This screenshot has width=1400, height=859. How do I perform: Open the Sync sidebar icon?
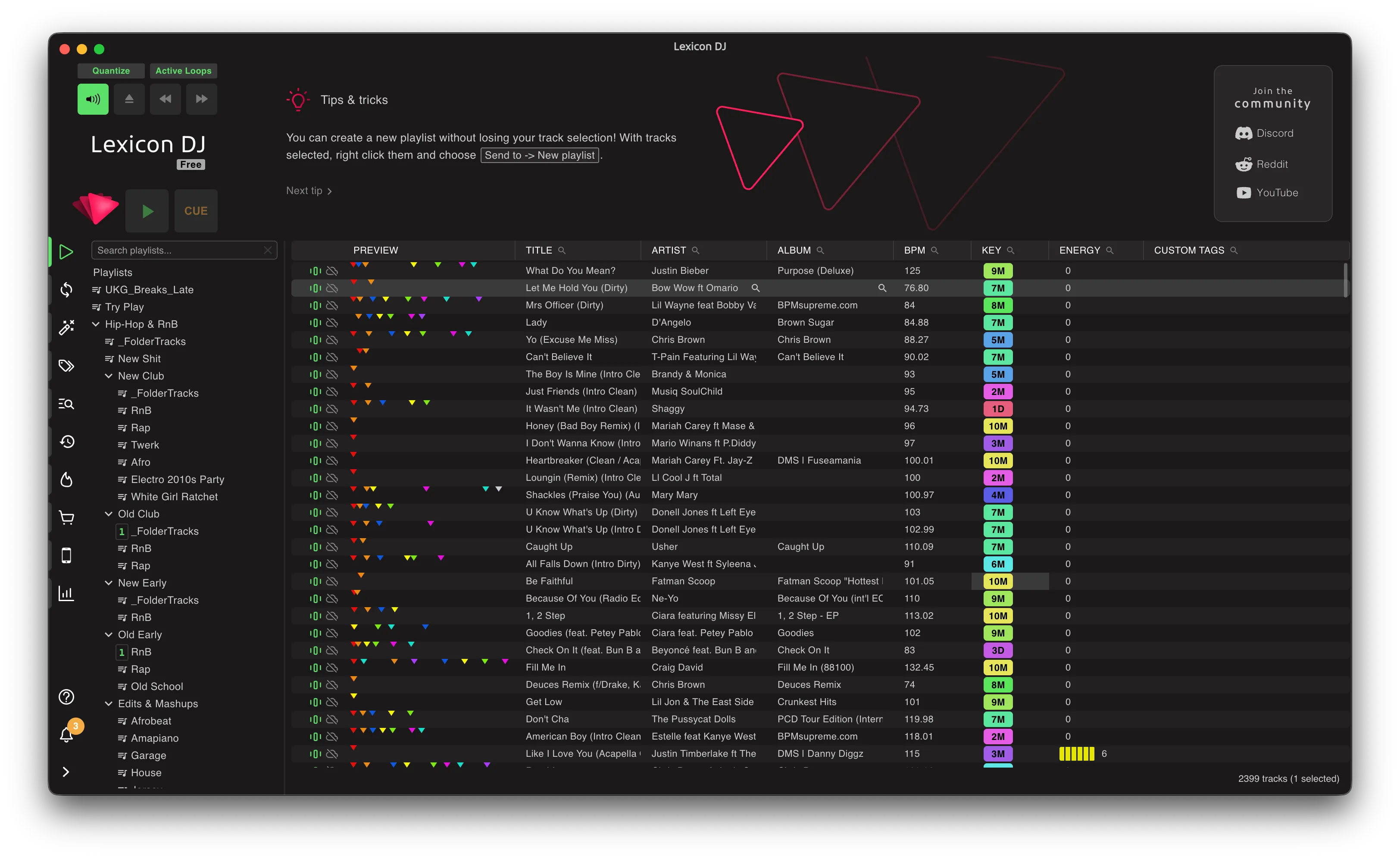click(66, 289)
